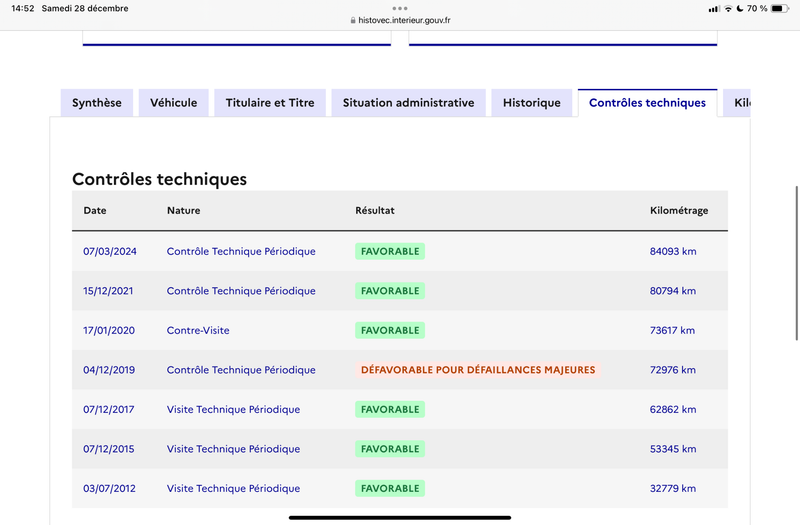Click Contrôle Technique Périodique in the 04/12/2019 row
Viewport: 800px width, 525px height.
(241, 370)
